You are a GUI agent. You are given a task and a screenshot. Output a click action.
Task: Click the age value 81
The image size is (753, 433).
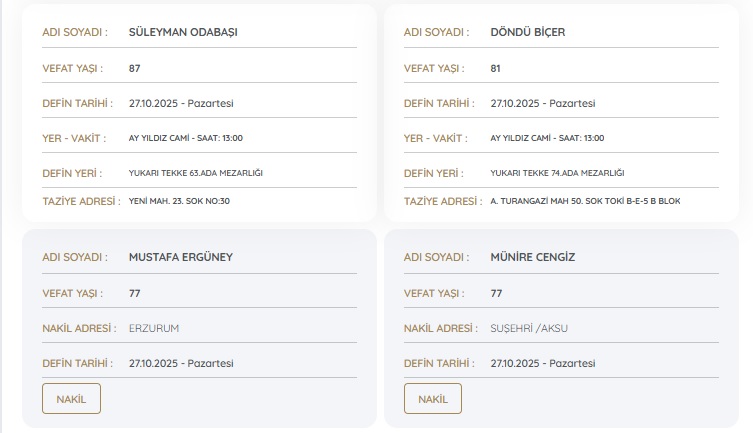click(x=496, y=68)
